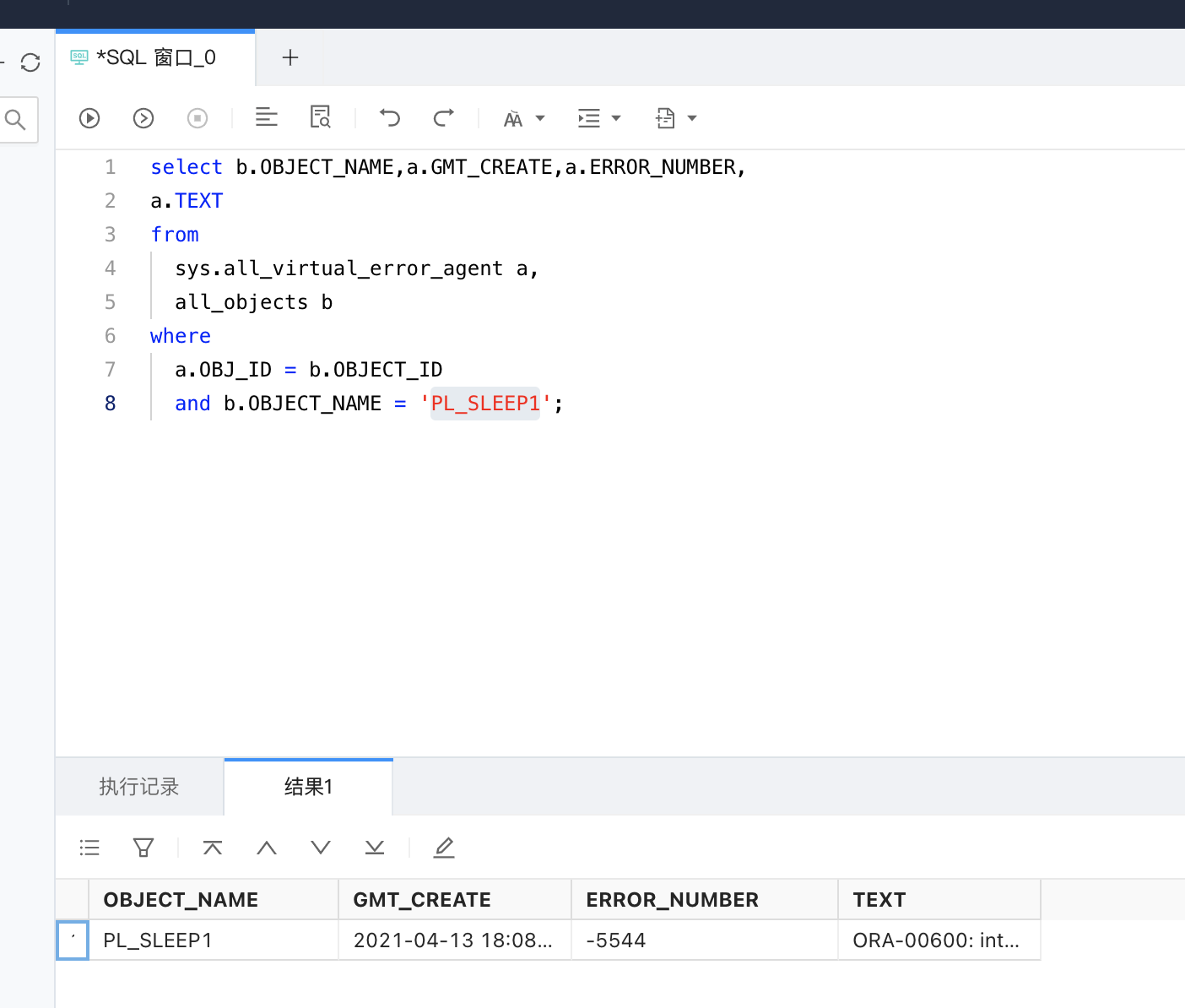Open column filter in results toolbar
Screen dimensions: 1185x1008
pyautogui.click(x=143, y=848)
